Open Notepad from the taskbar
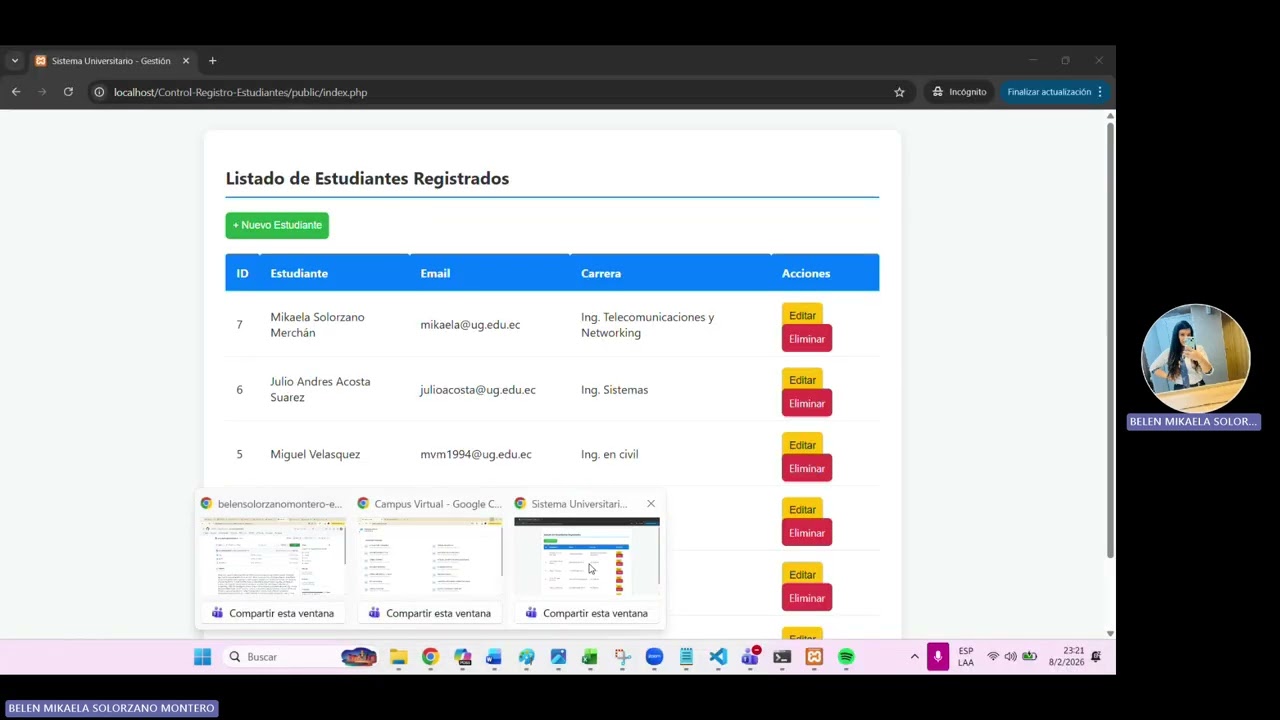The image size is (1280, 720). [686, 657]
